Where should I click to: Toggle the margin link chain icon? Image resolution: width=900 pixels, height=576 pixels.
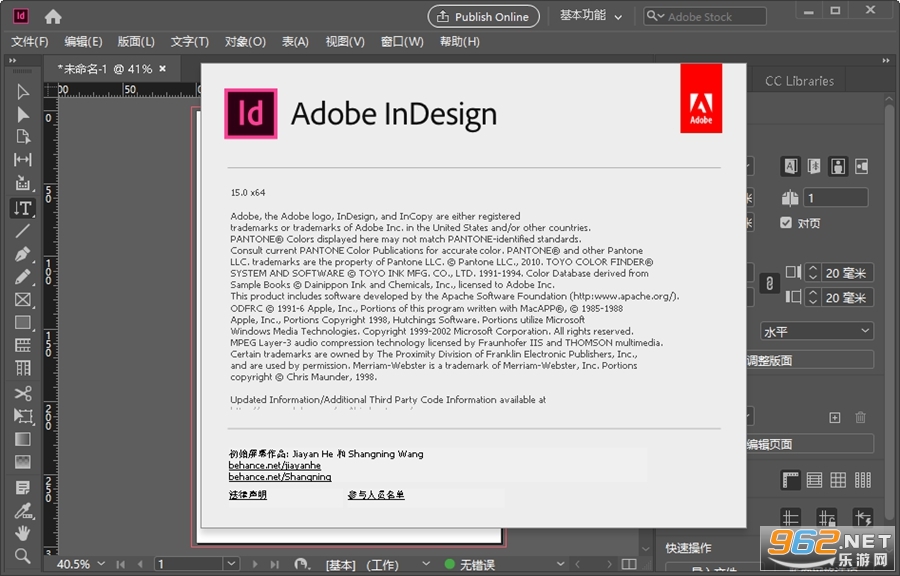(769, 283)
